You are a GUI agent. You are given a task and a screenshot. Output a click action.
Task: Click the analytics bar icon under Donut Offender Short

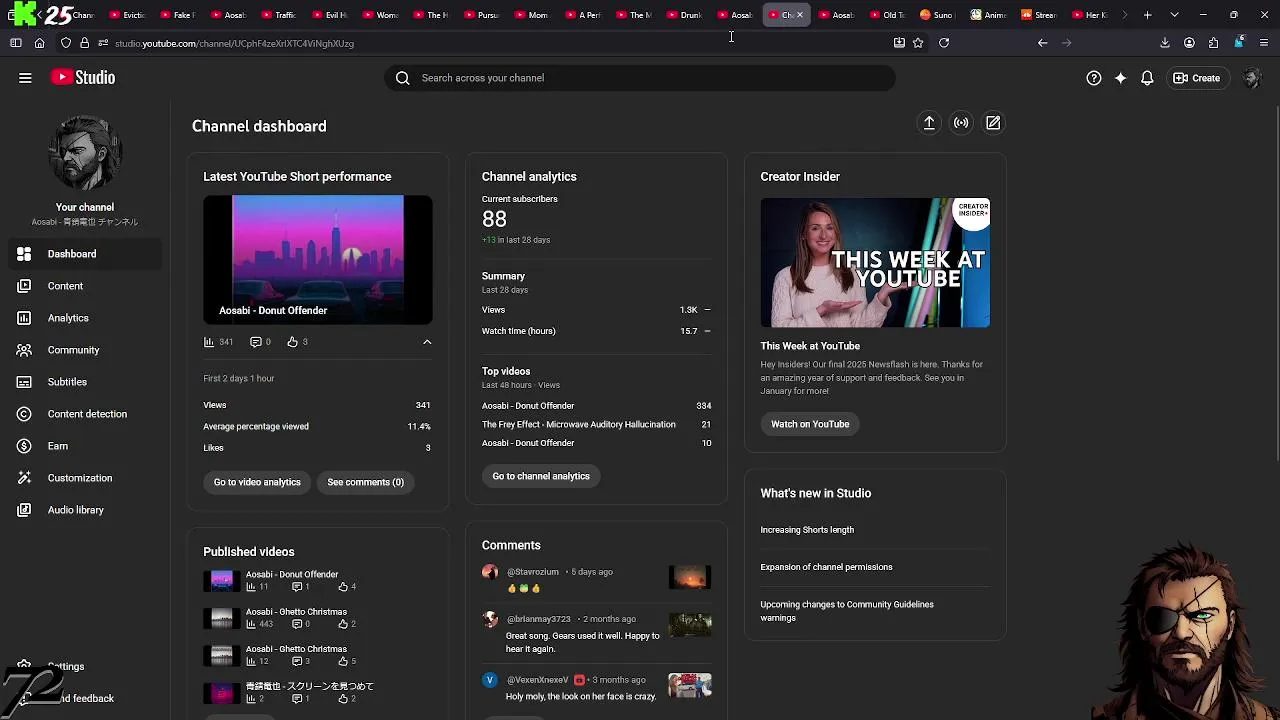(209, 342)
